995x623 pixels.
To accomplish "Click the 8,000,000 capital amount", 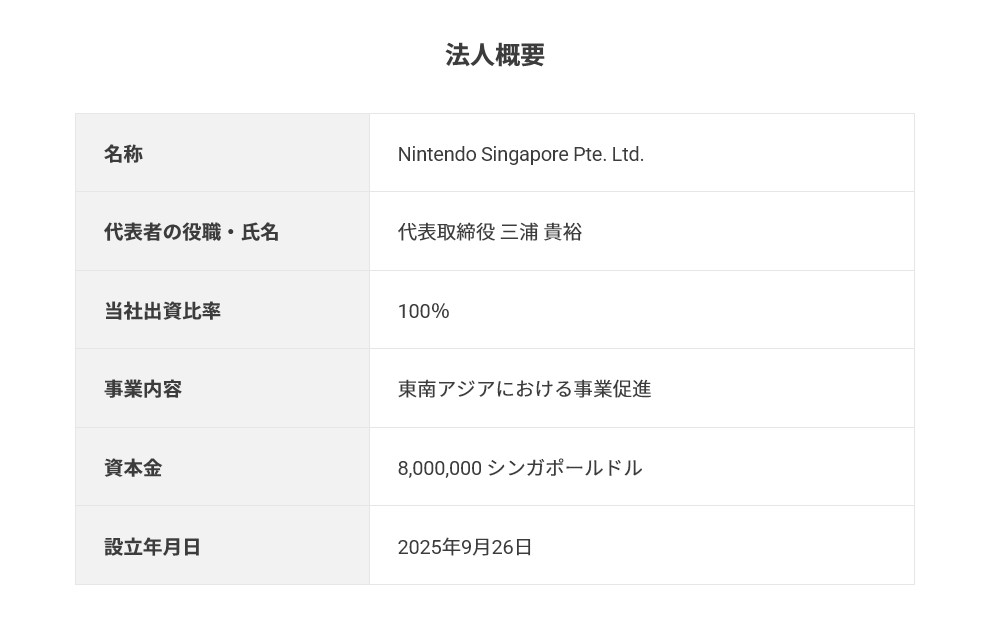I will [x=439, y=468].
